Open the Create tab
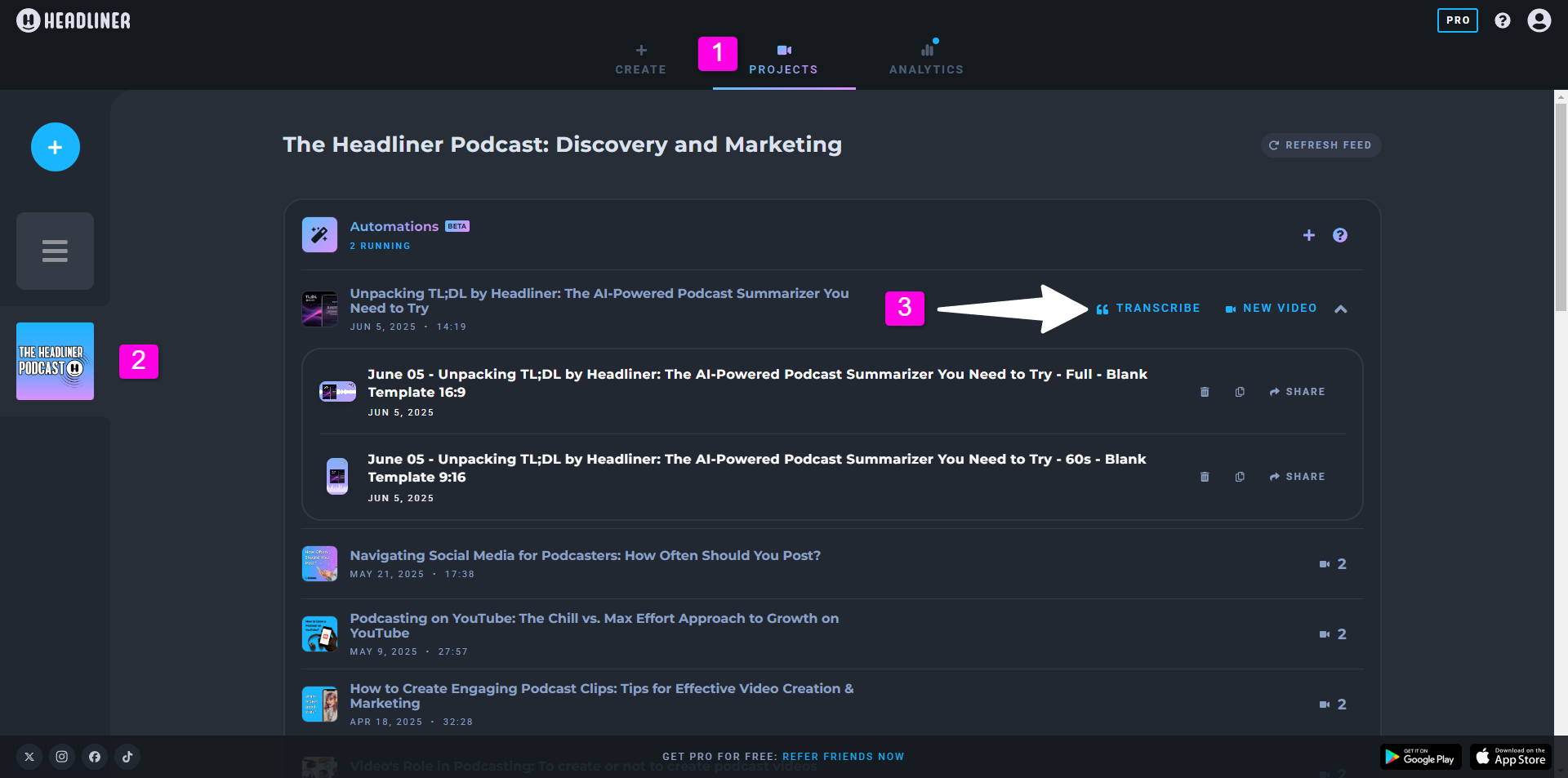The height and width of the screenshot is (778, 1568). [640, 60]
